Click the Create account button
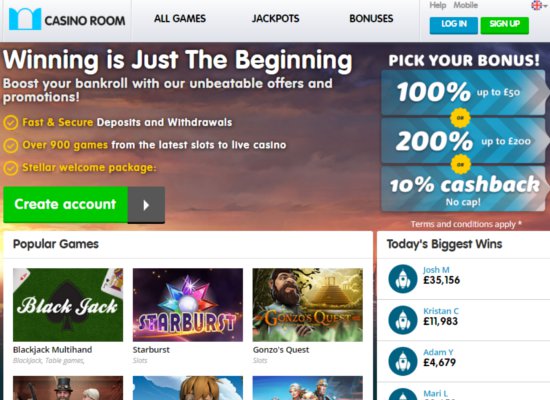The width and height of the screenshot is (550, 400). click(x=66, y=205)
